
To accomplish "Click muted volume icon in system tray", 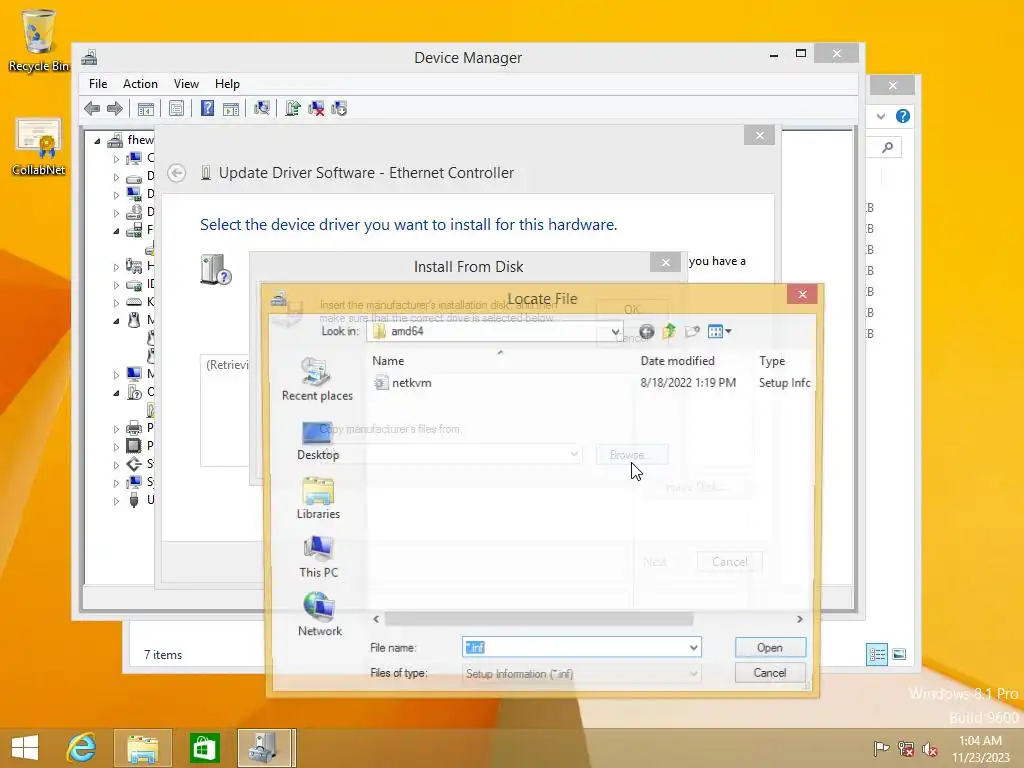I will coord(930,748).
